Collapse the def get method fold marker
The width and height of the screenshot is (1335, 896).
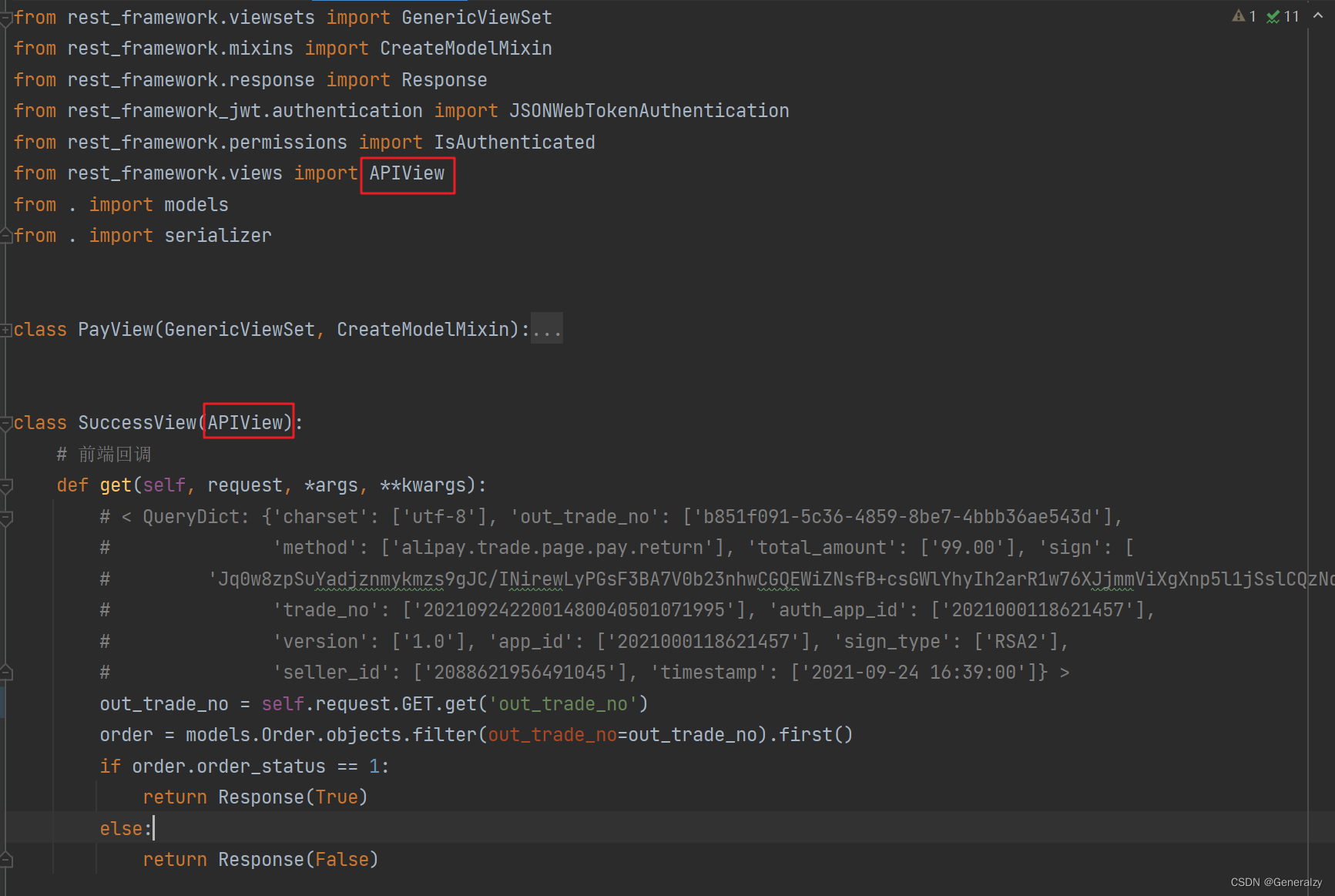click(x=6, y=485)
